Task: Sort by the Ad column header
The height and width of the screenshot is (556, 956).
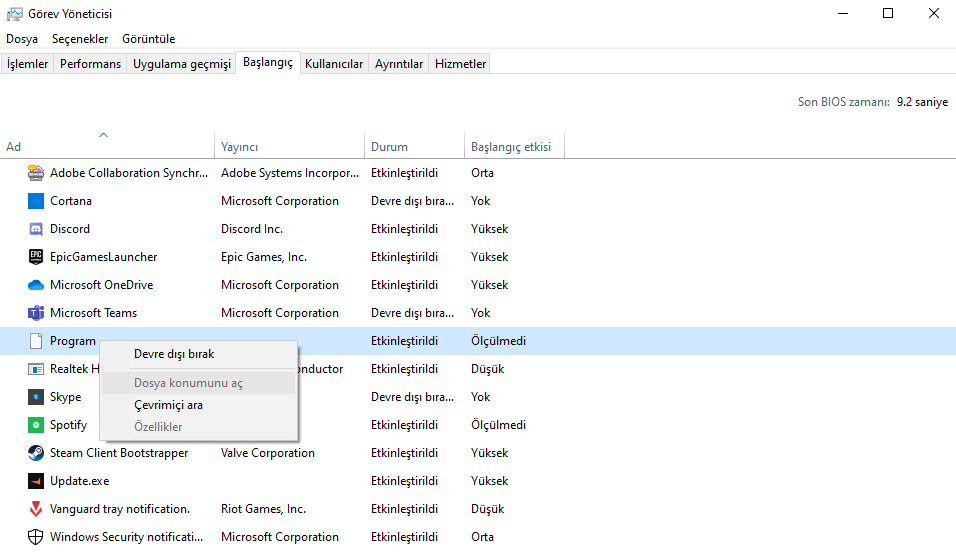Action: pyautogui.click(x=14, y=147)
